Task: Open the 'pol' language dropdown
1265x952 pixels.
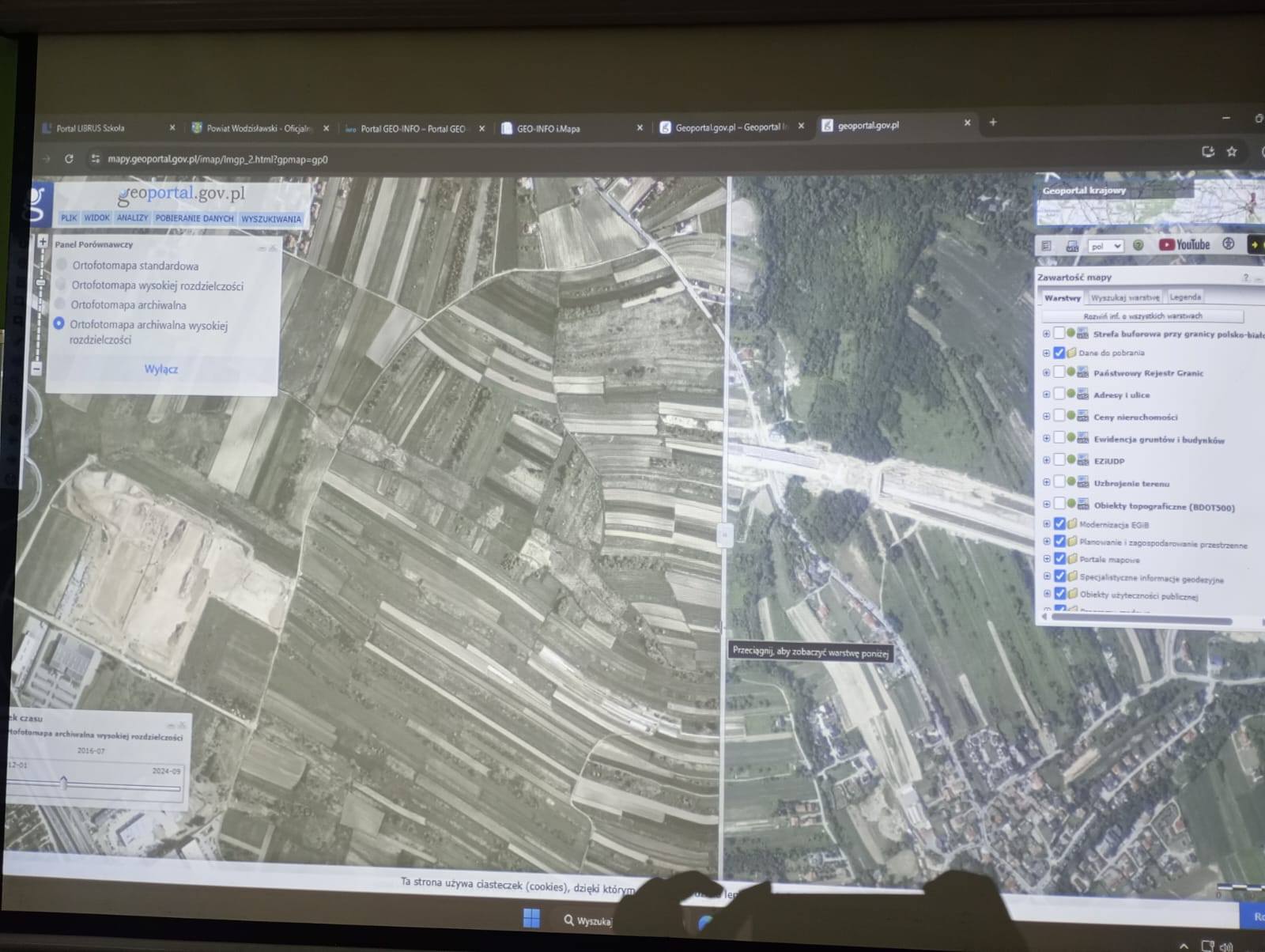Action: coord(1105,246)
